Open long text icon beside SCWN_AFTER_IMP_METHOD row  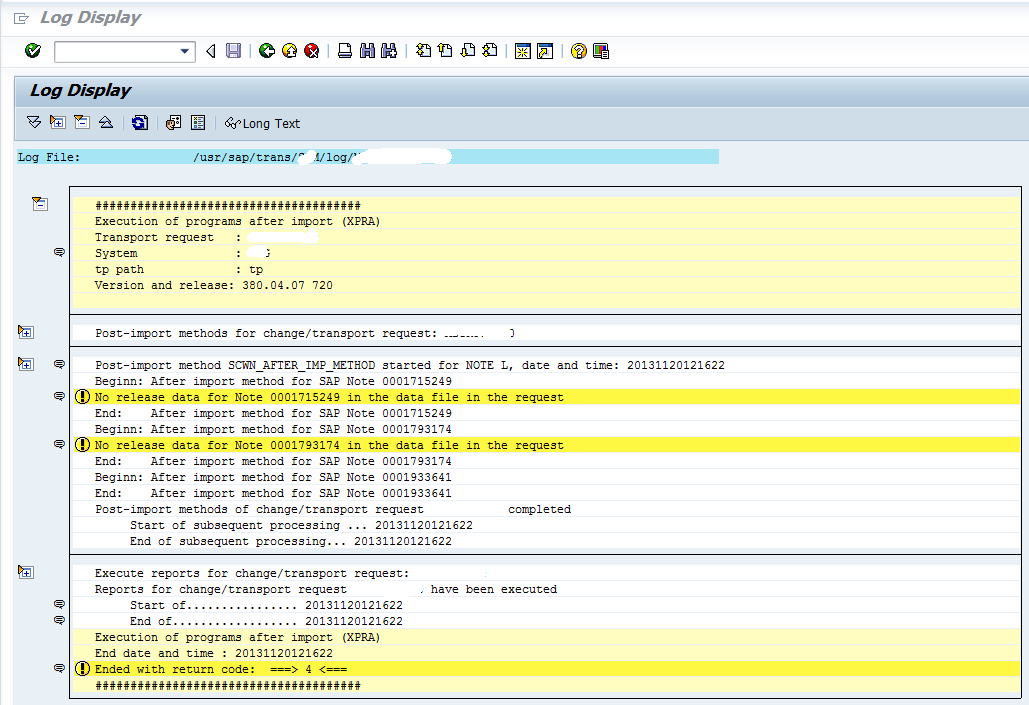coord(59,364)
